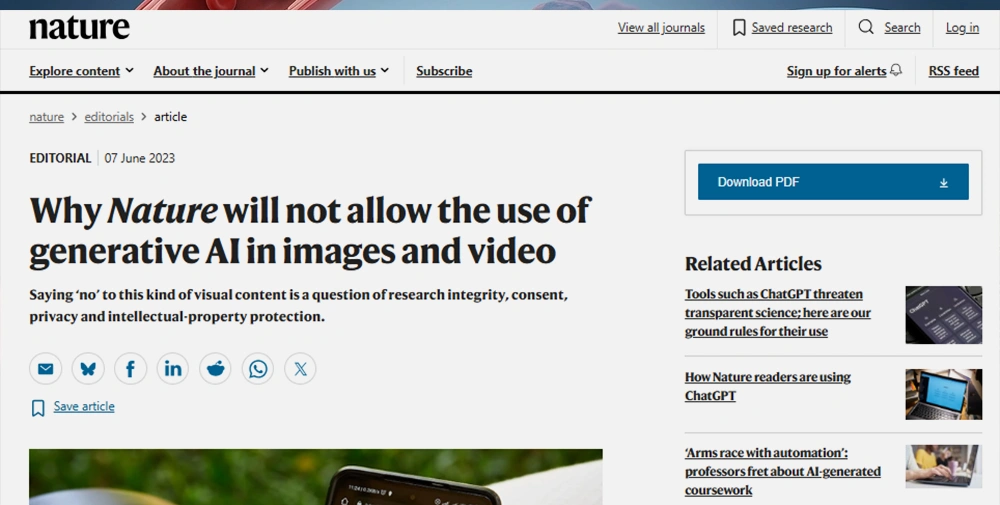
Task: Open the Subscribe page
Action: click(x=444, y=71)
